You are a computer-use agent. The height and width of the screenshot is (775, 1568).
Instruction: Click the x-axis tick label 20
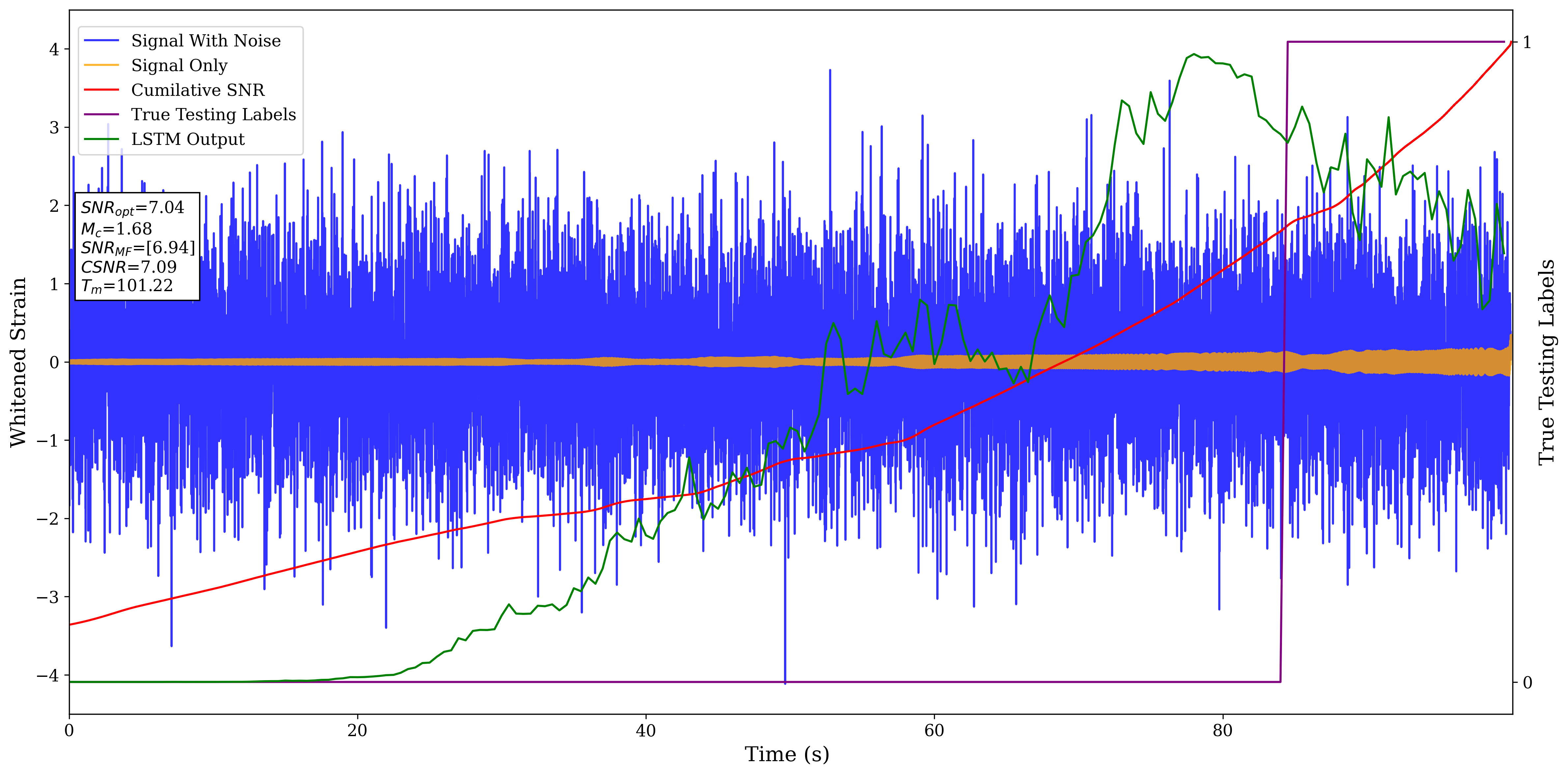click(357, 731)
